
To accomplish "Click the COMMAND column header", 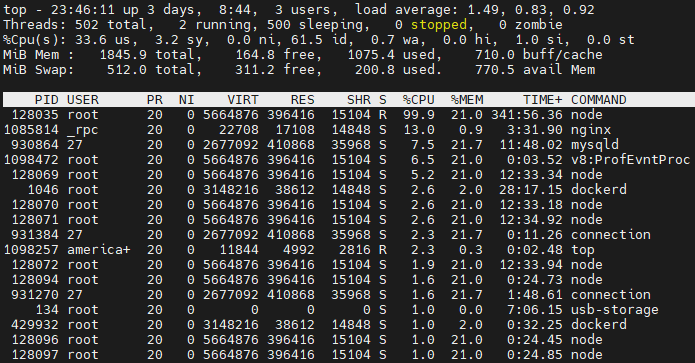I will 598,100.
